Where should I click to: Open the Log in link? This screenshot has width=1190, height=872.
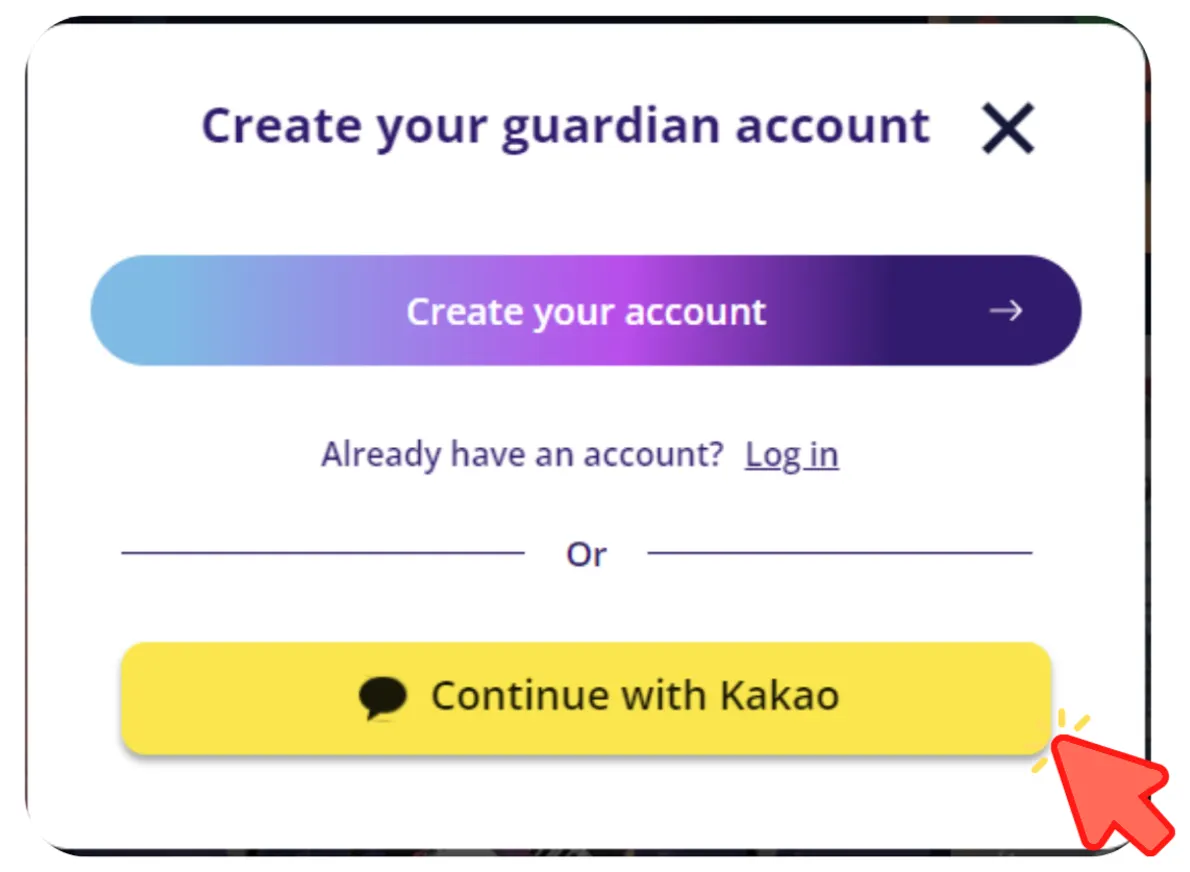pos(792,455)
